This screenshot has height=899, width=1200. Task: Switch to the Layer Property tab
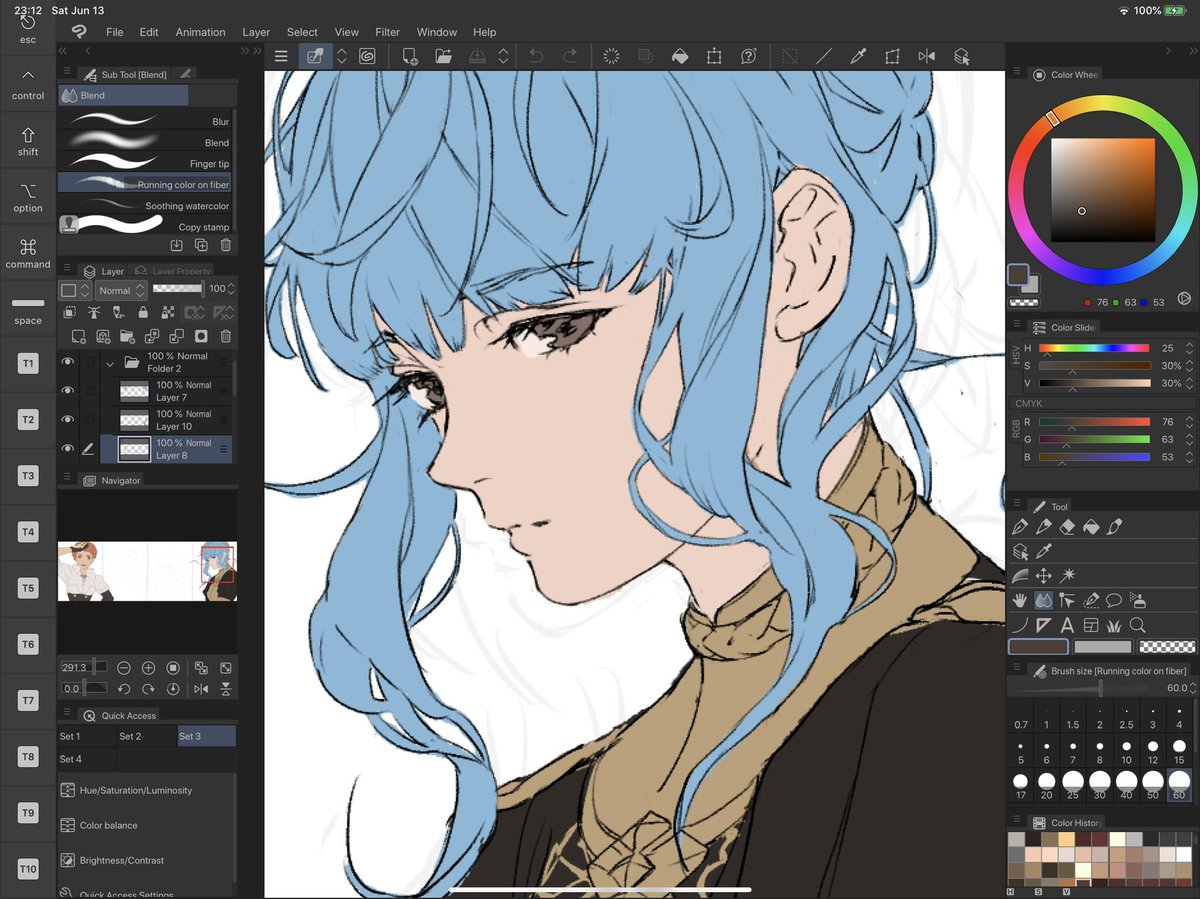(173, 271)
